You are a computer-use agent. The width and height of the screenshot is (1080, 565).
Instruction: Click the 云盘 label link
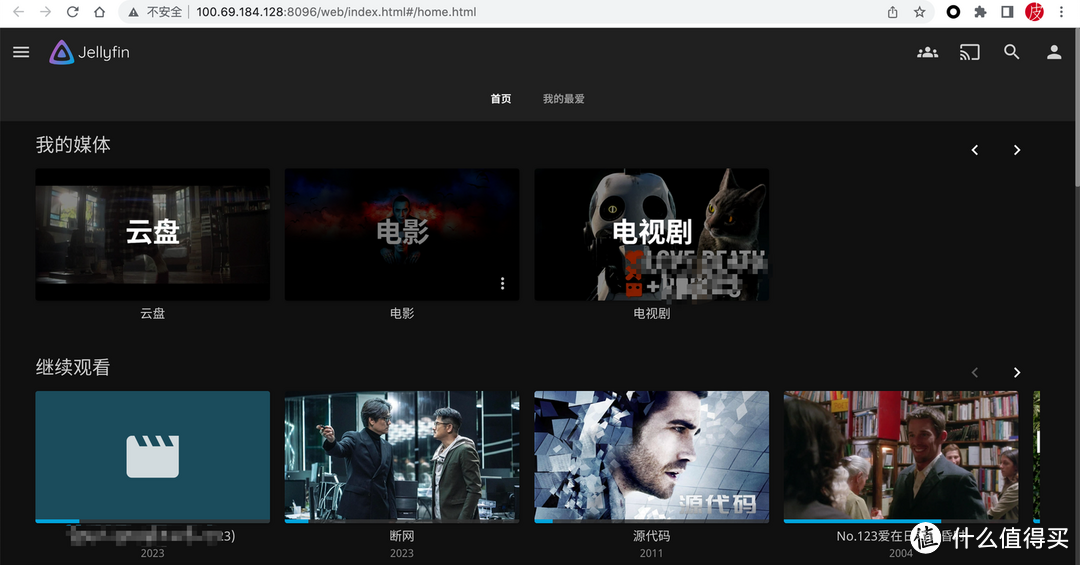pos(152,314)
